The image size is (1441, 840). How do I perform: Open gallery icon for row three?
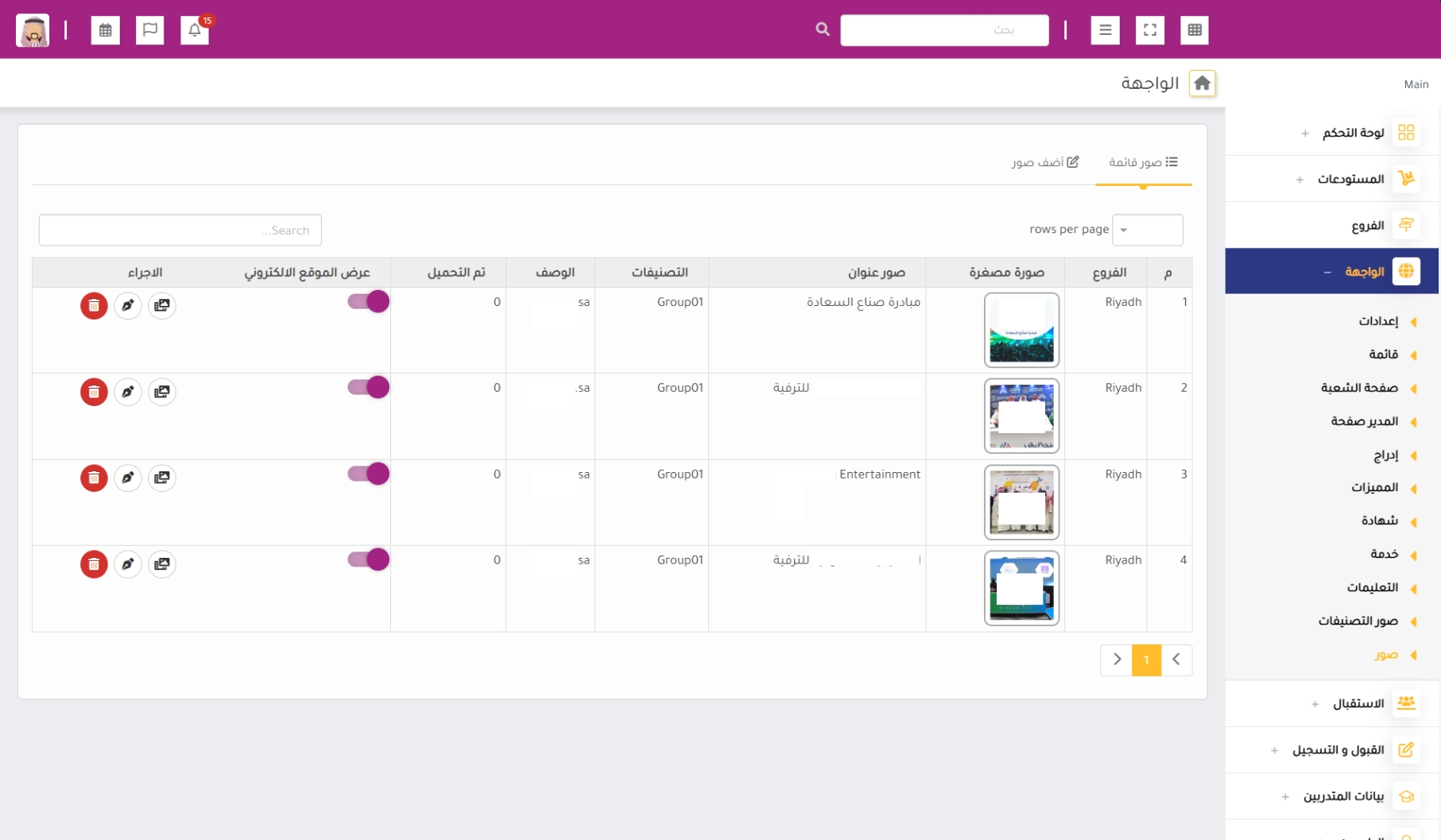pyautogui.click(x=162, y=478)
